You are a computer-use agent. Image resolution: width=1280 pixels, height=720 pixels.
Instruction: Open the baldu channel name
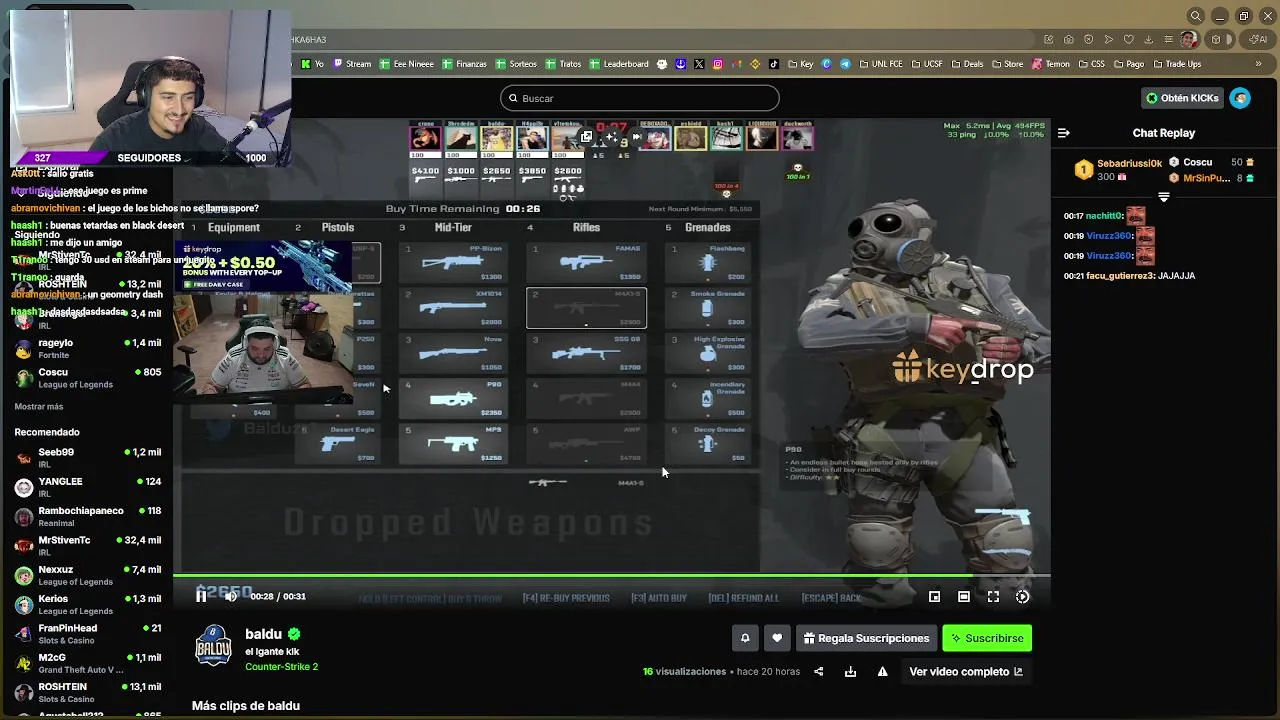point(263,634)
